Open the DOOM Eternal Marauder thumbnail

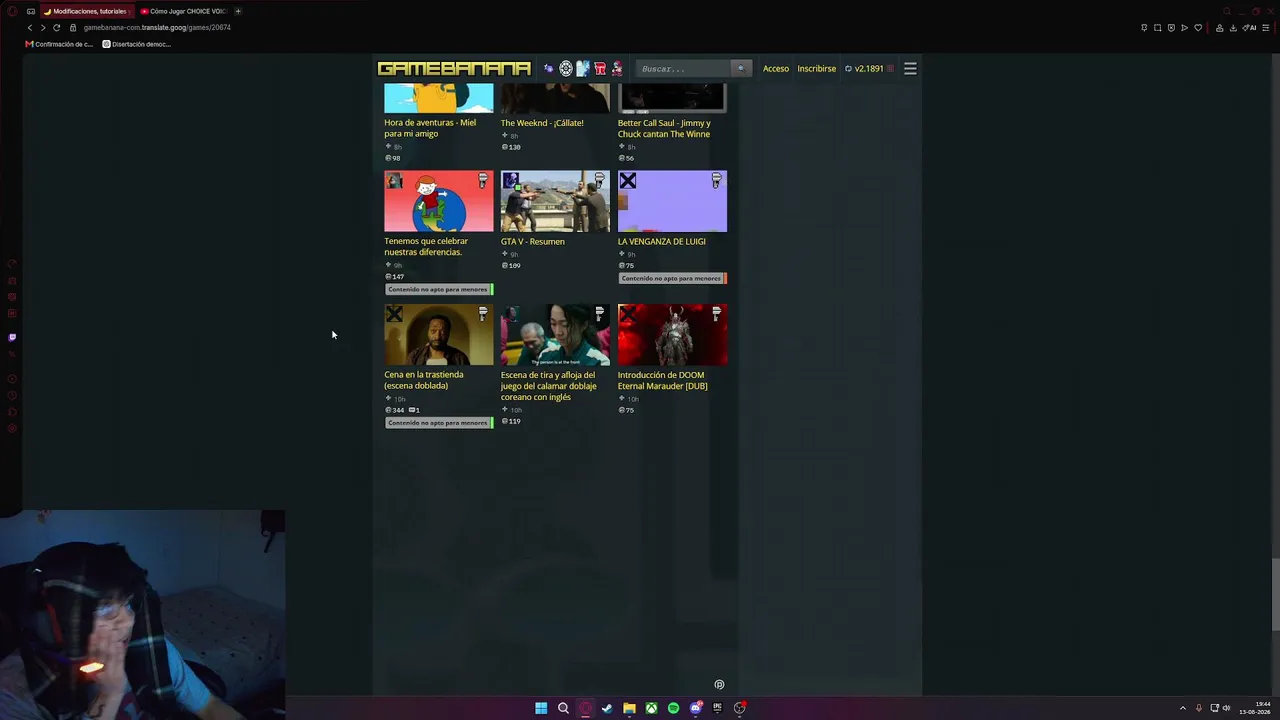tap(672, 335)
